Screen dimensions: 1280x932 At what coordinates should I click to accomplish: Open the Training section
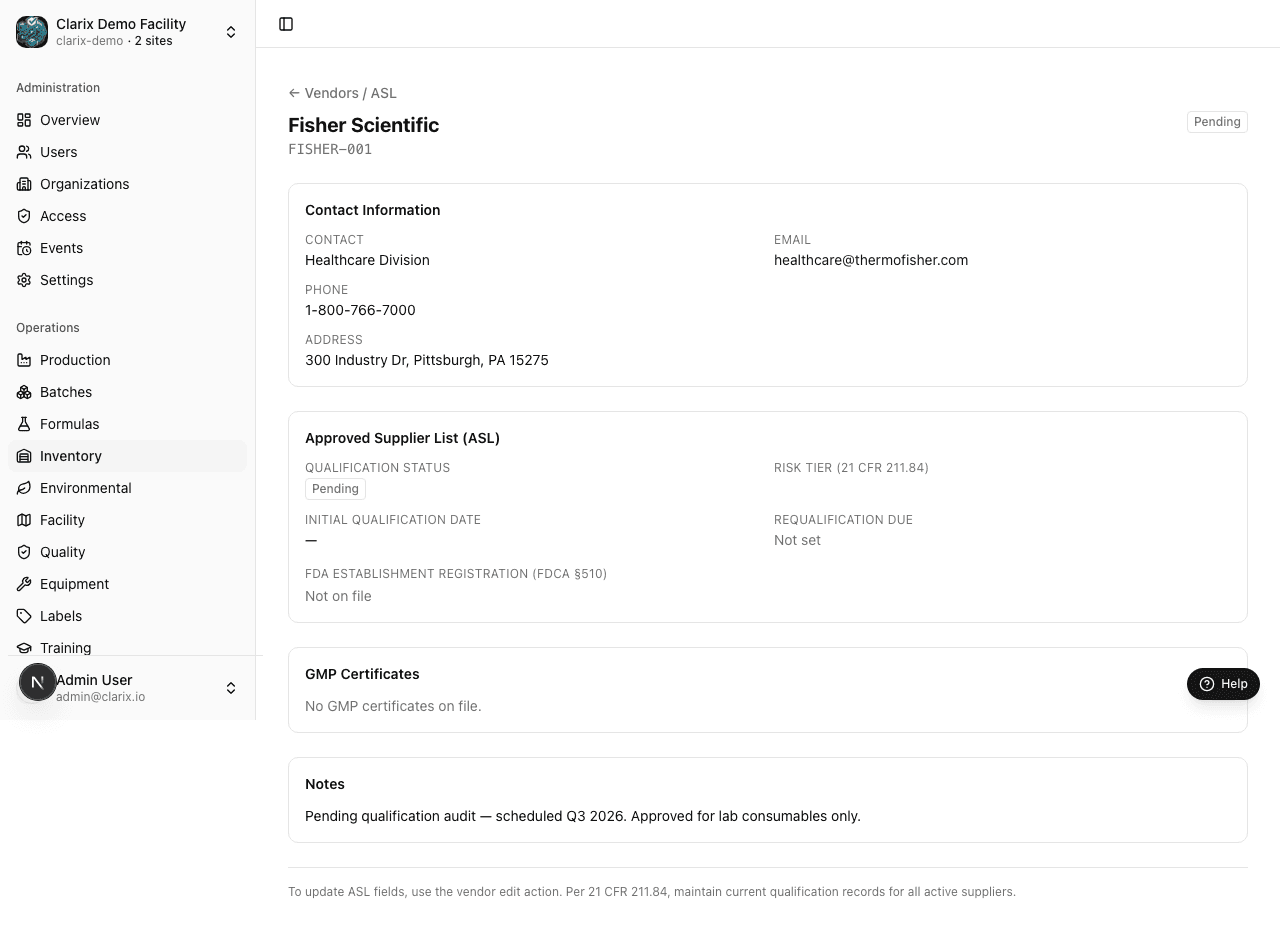[127, 646]
